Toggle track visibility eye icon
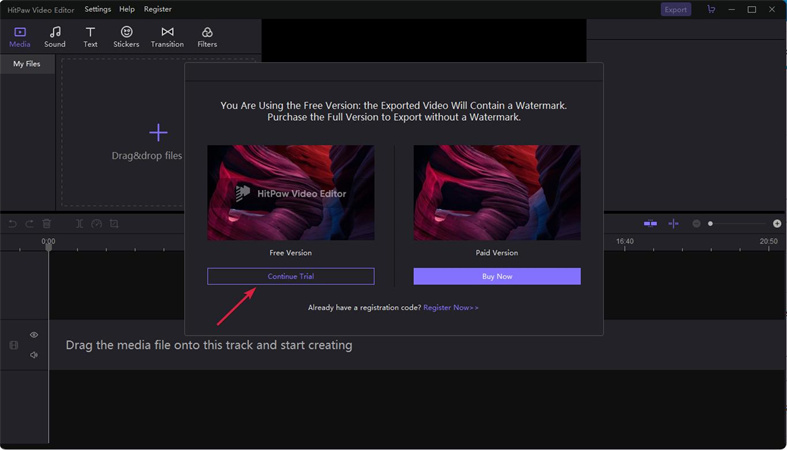787x450 pixels. (34, 335)
